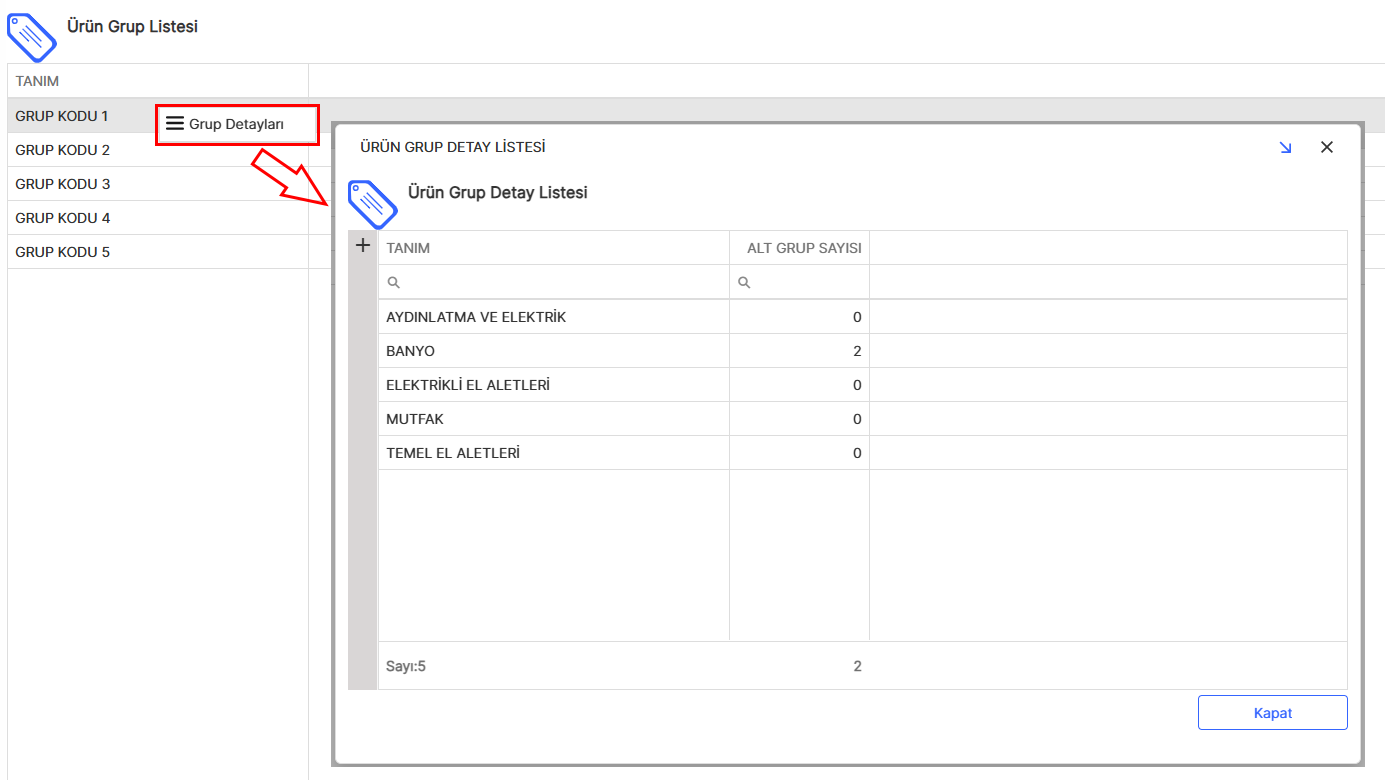This screenshot has height=780, width=1385.
Task: Click the tag icon beside Ürün Grup Listesi
Action: tap(32, 38)
